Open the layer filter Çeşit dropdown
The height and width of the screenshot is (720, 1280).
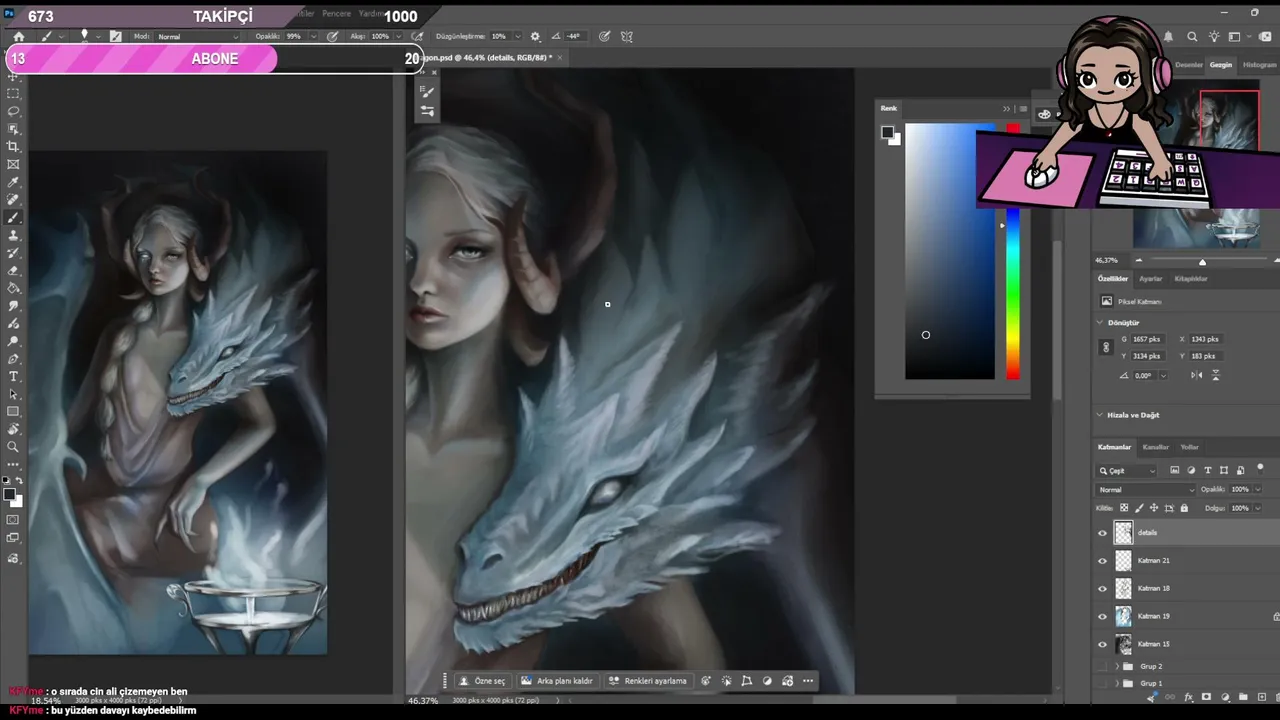pyautogui.click(x=1127, y=471)
